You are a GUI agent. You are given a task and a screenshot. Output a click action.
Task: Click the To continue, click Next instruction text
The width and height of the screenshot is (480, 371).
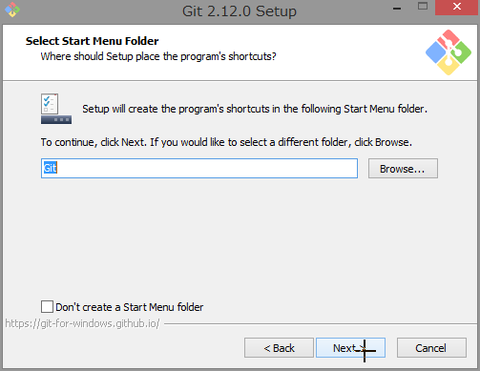226,142
